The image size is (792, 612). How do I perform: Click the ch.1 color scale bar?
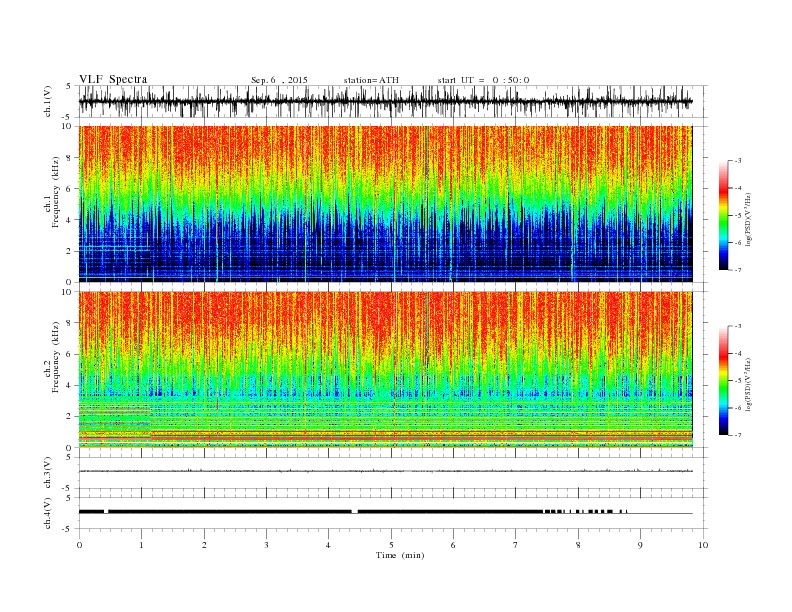pyautogui.click(x=723, y=215)
